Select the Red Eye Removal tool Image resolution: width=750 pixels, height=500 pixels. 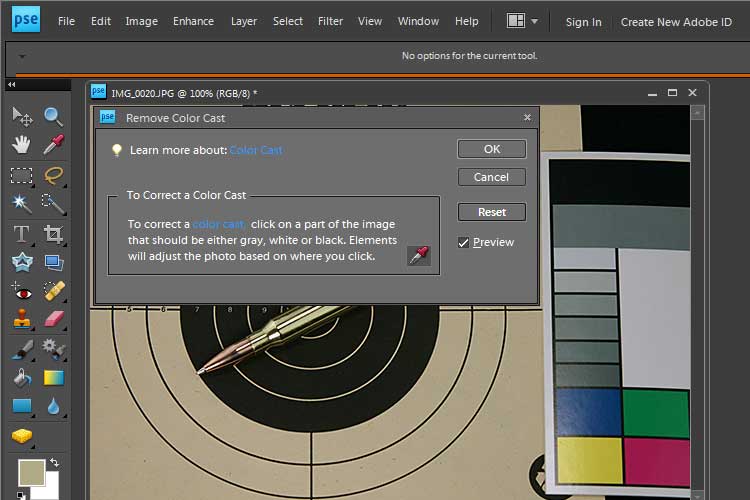(x=22, y=291)
